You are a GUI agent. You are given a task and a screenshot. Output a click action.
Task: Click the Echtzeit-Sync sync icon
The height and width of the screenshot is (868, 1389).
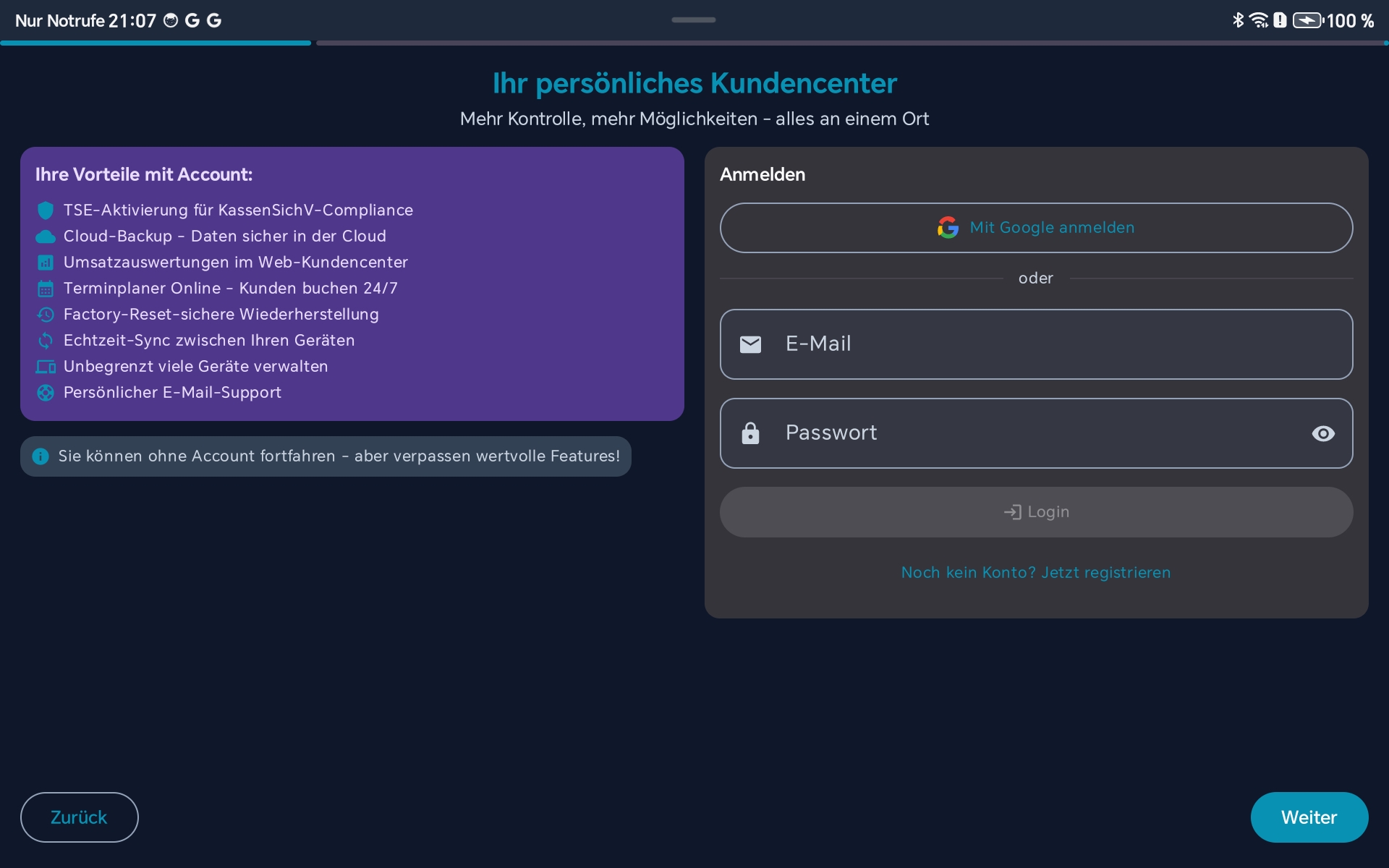click(x=45, y=340)
